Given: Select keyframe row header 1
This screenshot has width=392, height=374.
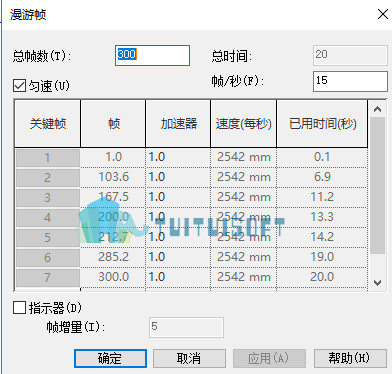Looking at the screenshot, I should click(x=47, y=157).
